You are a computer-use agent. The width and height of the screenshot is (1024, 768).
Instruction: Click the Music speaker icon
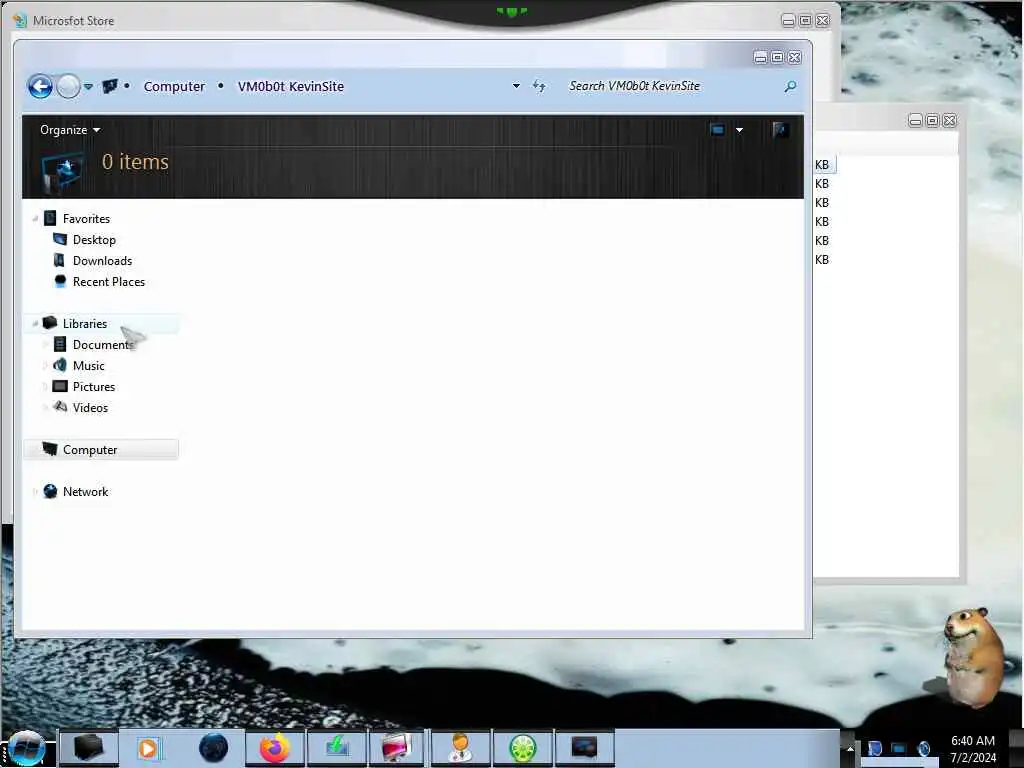click(x=59, y=364)
